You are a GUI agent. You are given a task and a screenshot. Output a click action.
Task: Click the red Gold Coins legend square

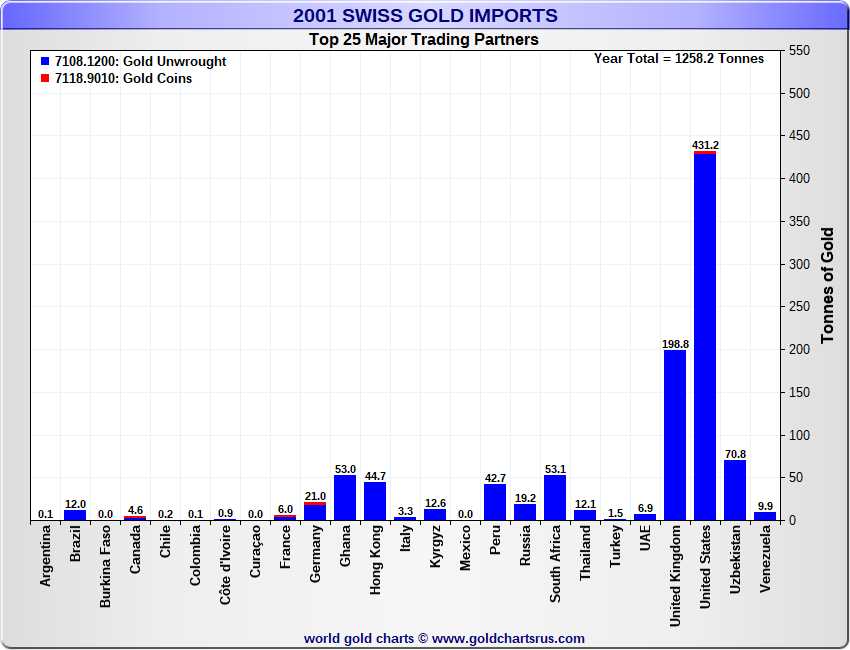click(45, 78)
